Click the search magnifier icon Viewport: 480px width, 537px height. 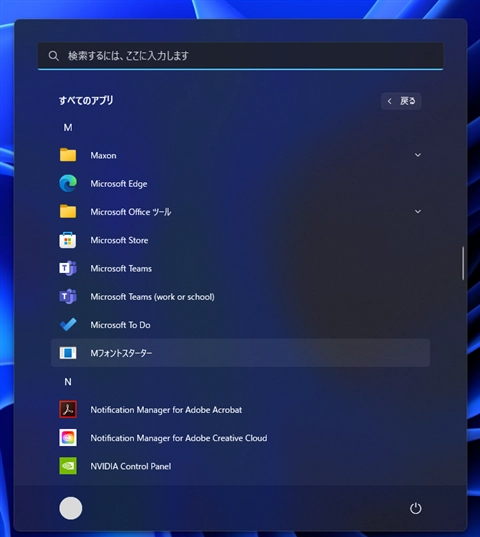click(53, 55)
